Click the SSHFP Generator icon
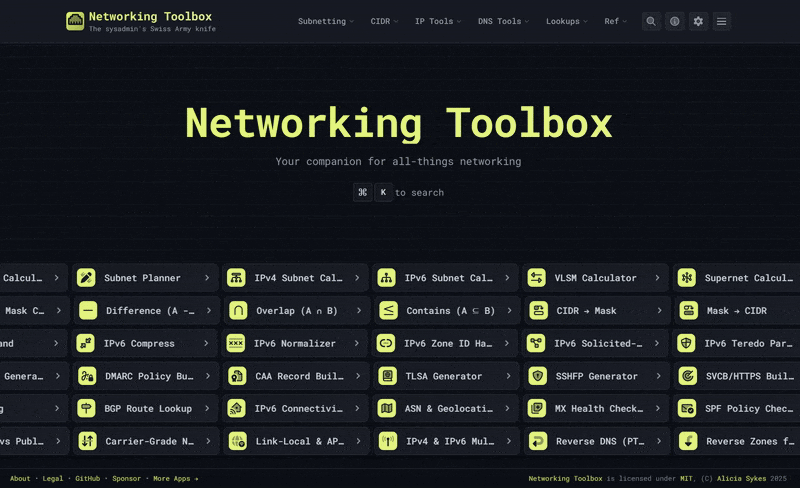Viewport: 800px width, 488px height. (537, 376)
